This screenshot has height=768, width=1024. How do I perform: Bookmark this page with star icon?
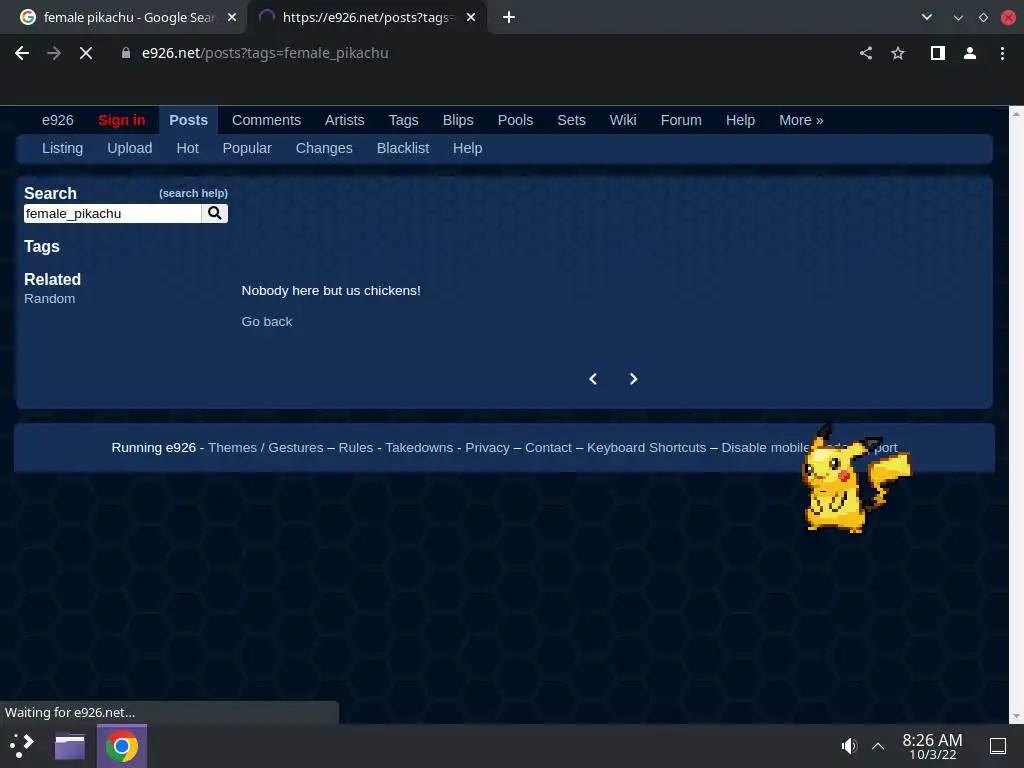(x=898, y=53)
